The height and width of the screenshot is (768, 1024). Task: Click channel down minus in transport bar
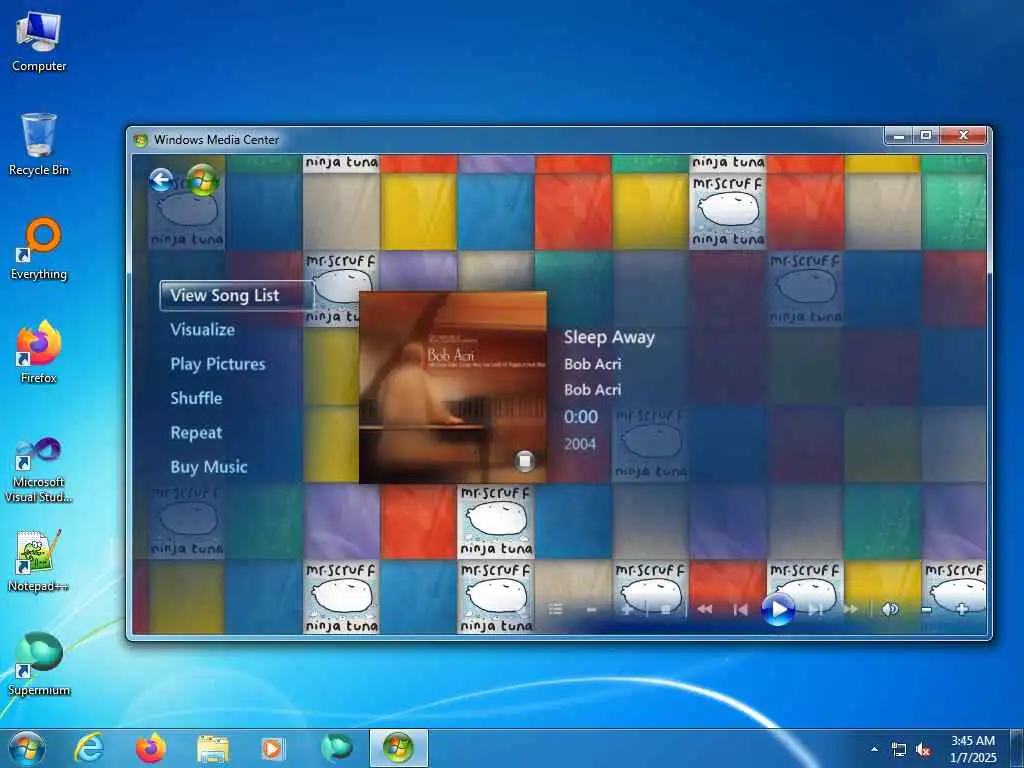591,609
